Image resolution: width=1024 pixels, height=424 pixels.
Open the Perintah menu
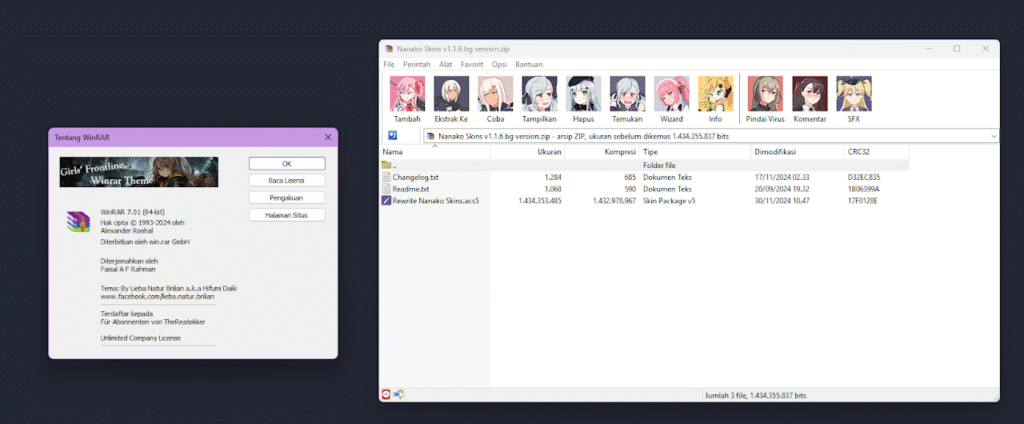coord(417,64)
